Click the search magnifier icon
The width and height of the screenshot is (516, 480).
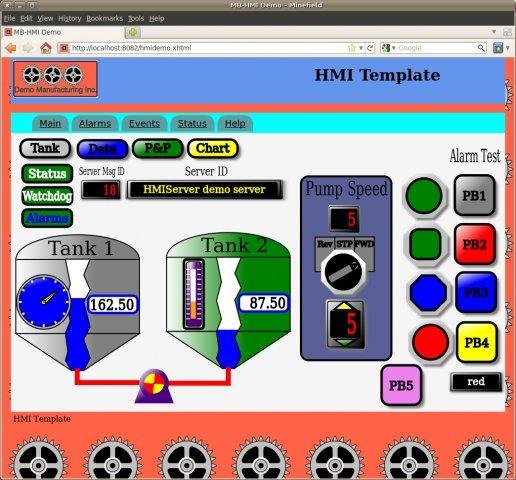pyautogui.click(x=481, y=48)
